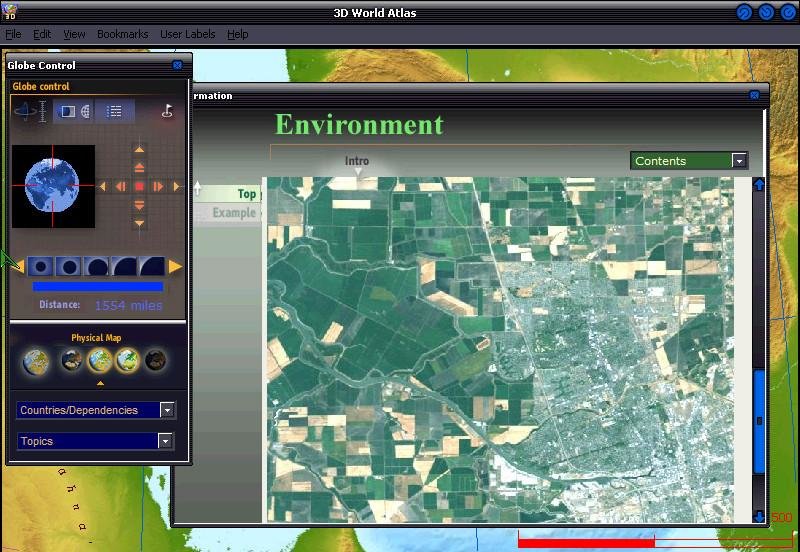Open the View menu

[74, 34]
